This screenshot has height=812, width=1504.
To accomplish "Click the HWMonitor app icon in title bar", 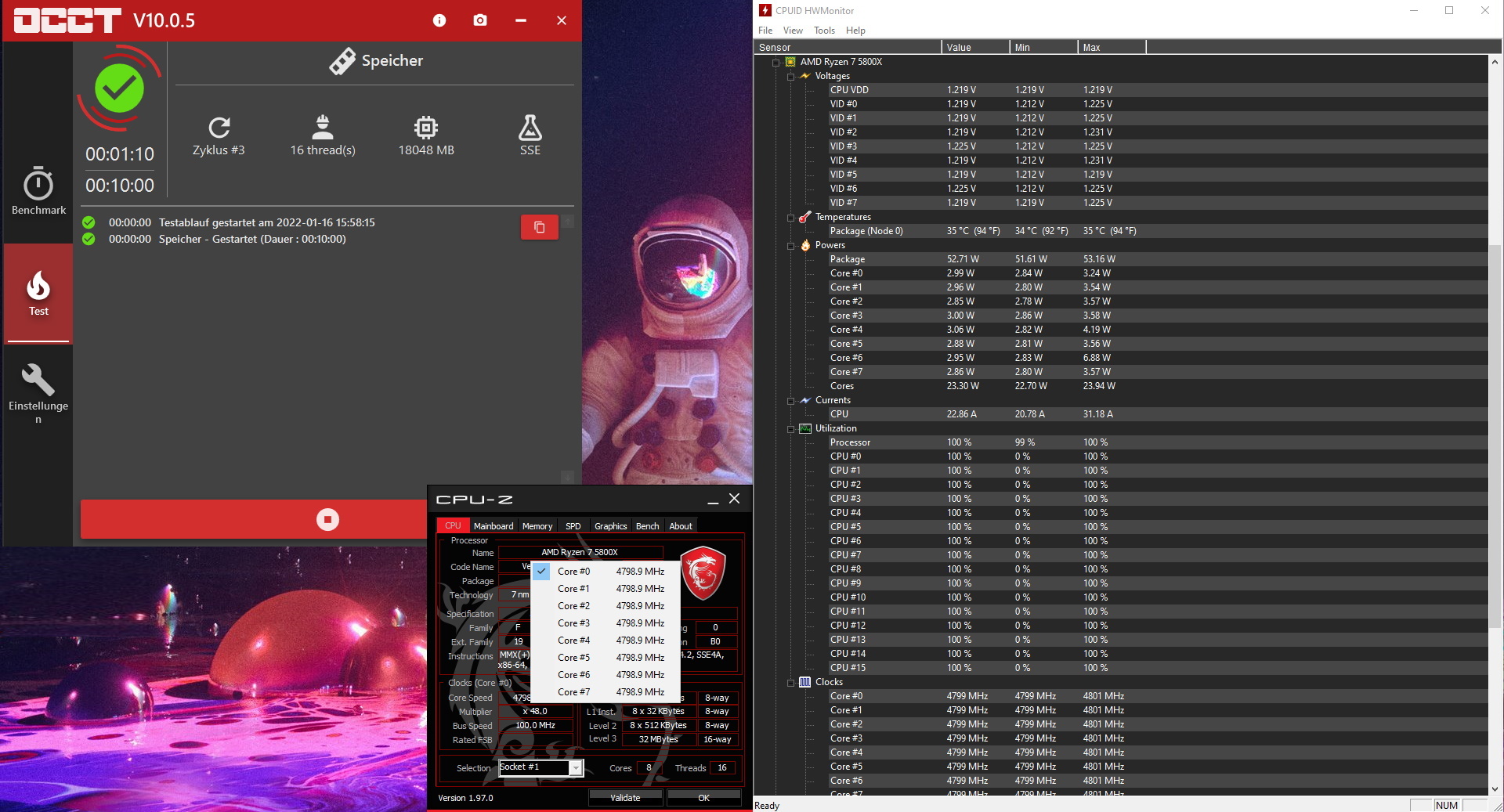I will click(x=765, y=10).
